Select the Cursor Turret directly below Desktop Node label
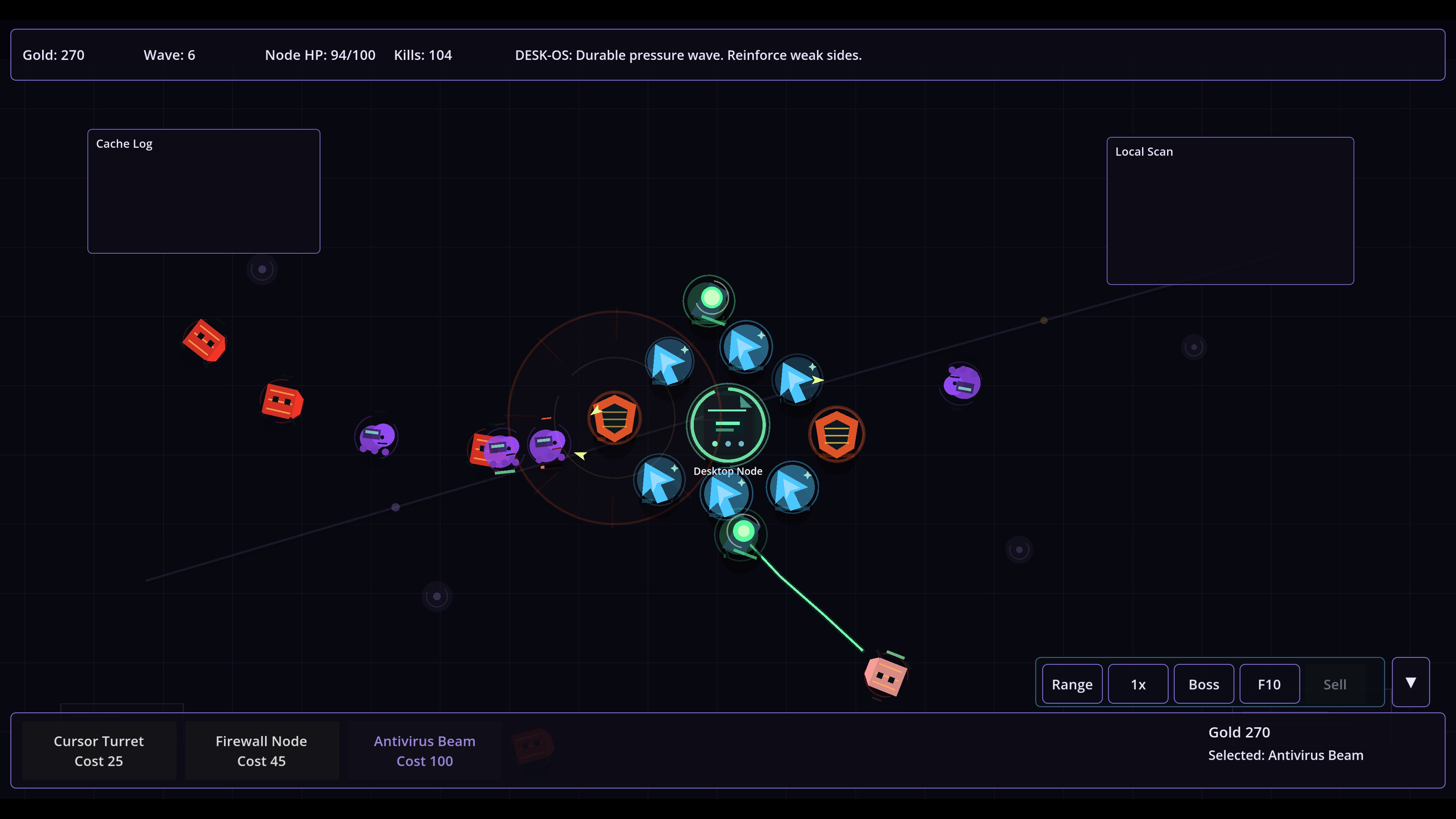 [x=726, y=494]
